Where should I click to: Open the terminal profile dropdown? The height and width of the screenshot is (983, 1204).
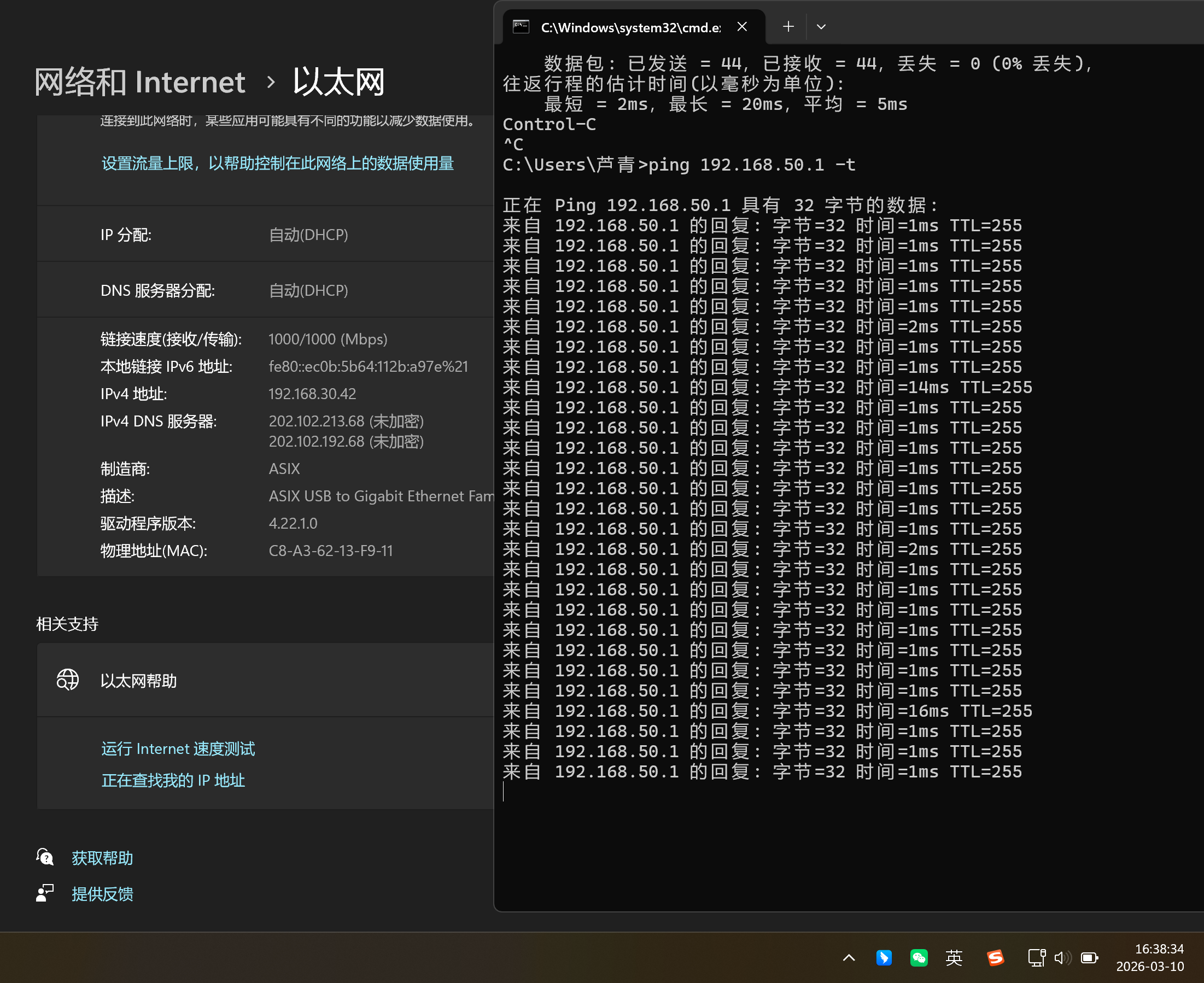pos(821,27)
